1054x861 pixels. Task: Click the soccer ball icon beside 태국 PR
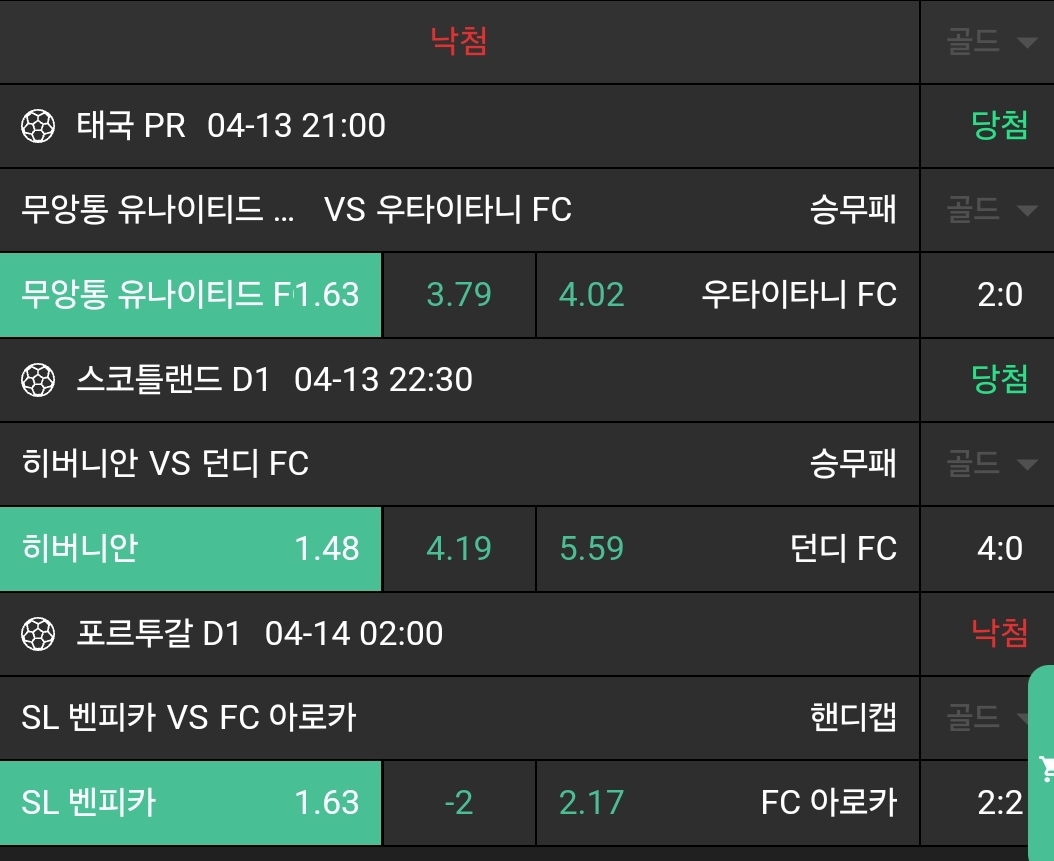tap(38, 126)
